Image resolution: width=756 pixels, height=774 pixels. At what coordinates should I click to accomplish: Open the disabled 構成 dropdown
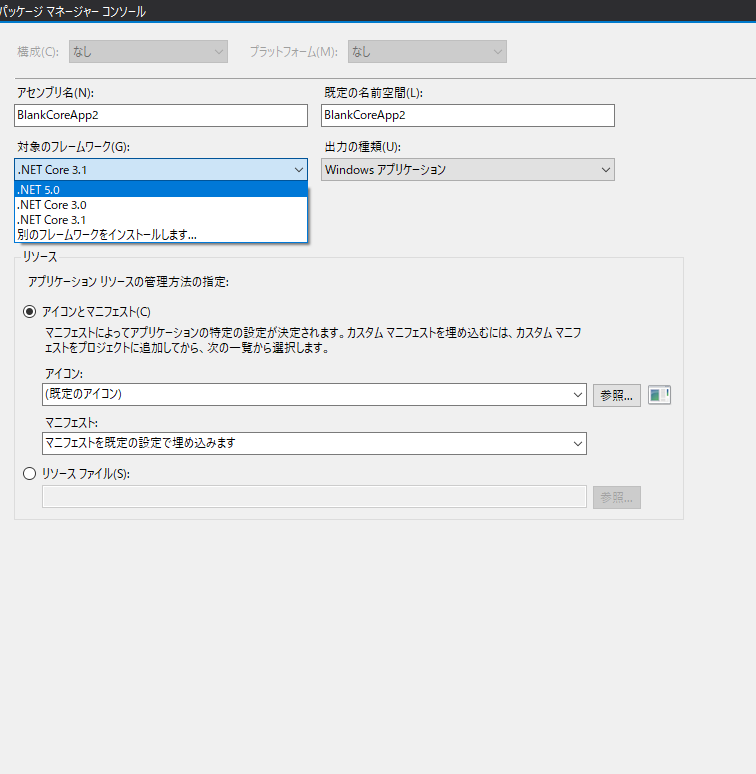pos(148,51)
